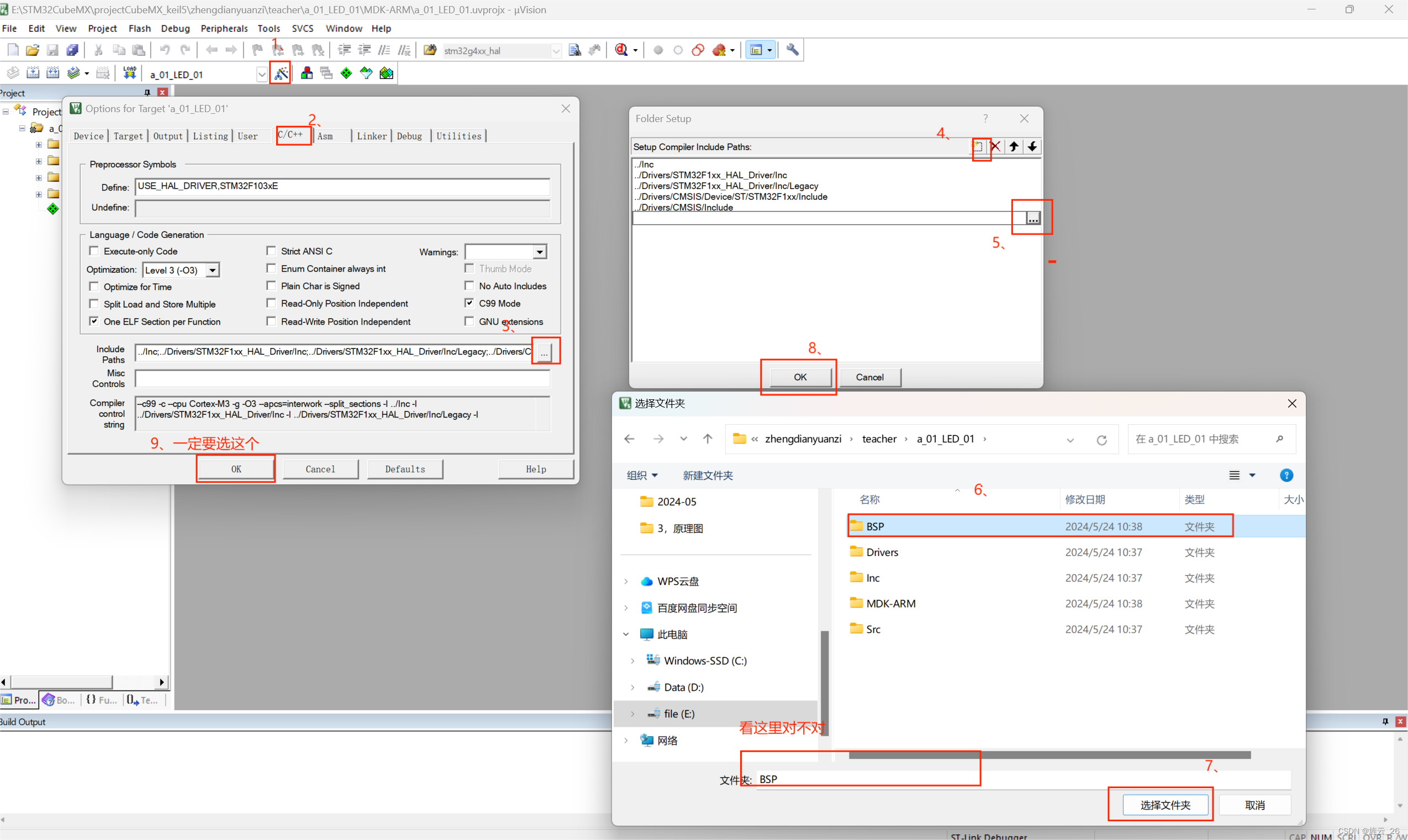The image size is (1408, 840).
Task: Click the 选择文件夹 button
Action: click(x=1165, y=804)
